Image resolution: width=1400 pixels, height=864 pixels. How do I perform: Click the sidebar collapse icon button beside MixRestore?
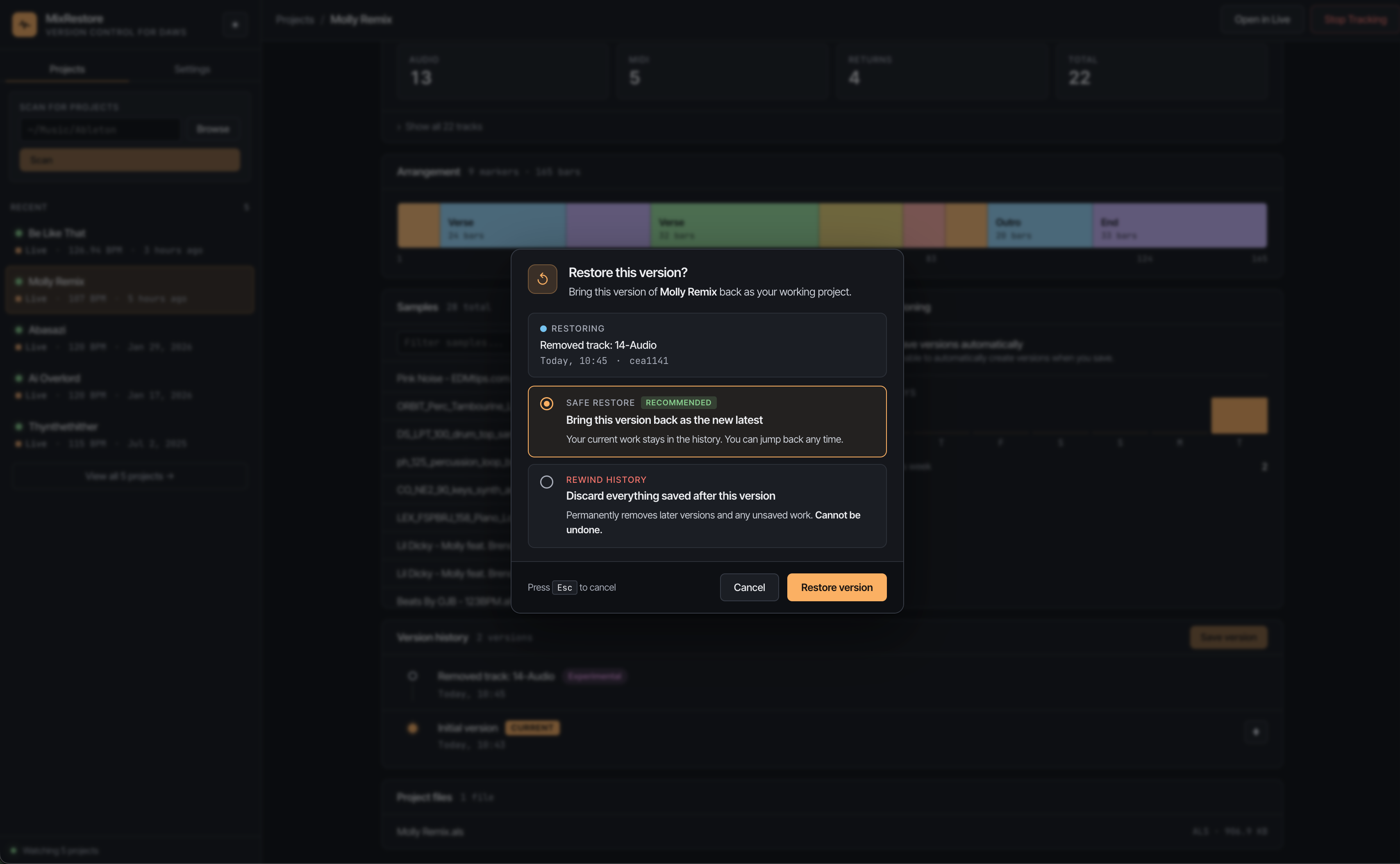235,25
